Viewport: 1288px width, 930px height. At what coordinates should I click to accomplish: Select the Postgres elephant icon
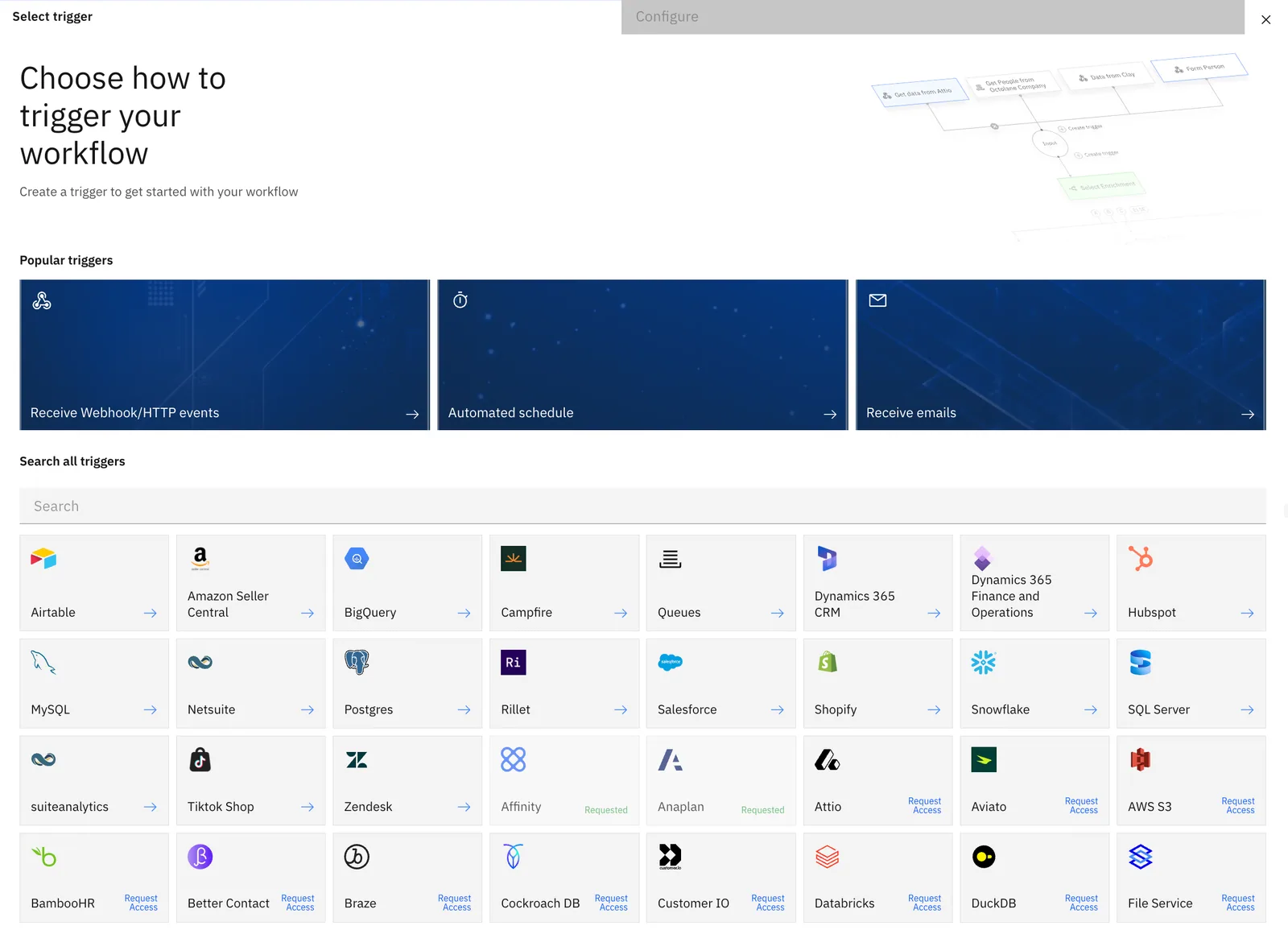357,662
